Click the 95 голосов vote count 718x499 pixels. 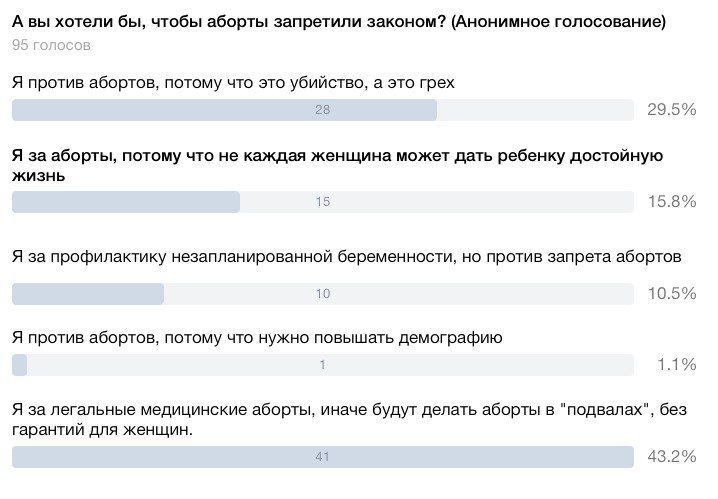(51, 45)
